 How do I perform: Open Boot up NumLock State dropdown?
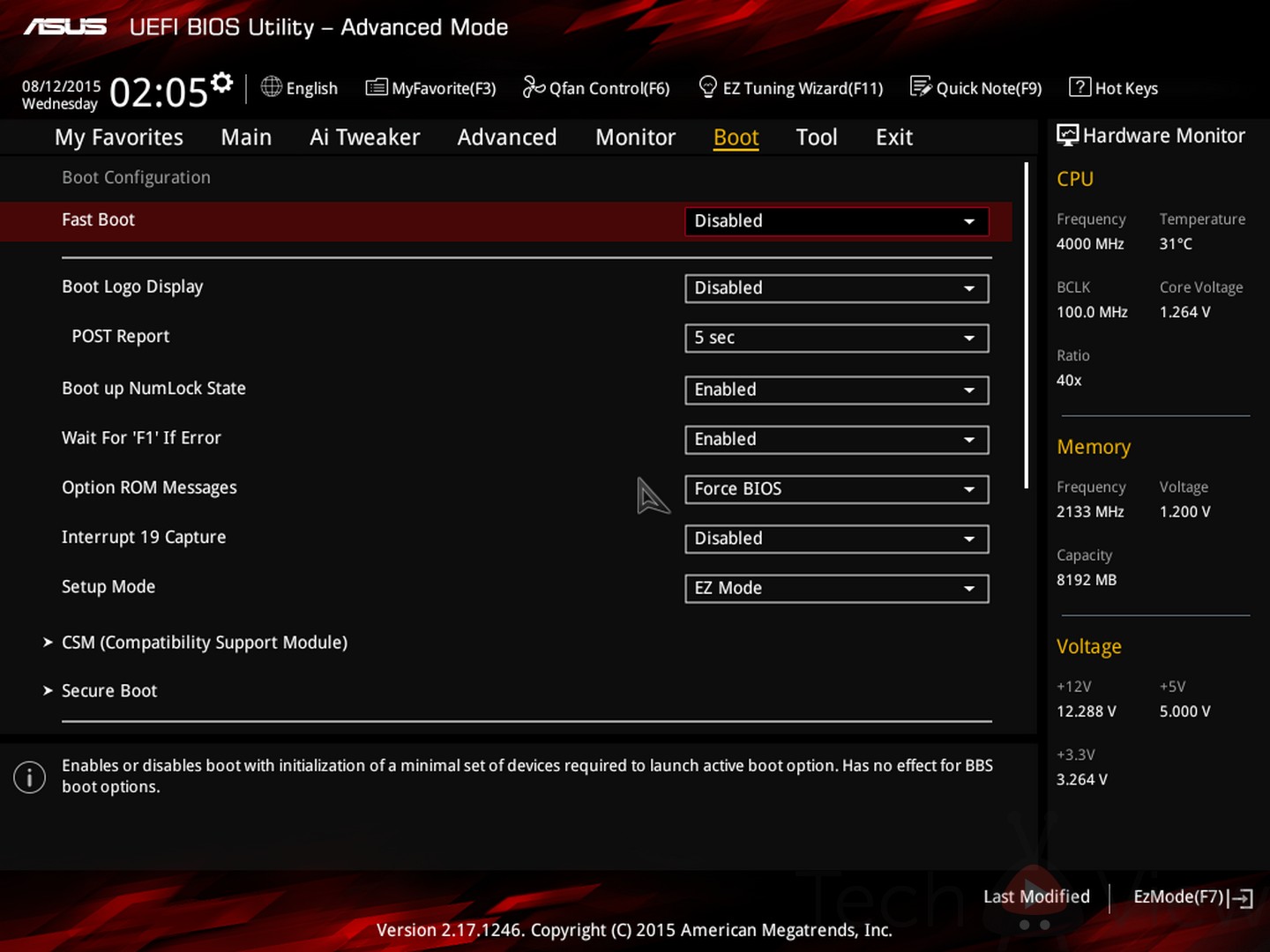click(x=836, y=390)
